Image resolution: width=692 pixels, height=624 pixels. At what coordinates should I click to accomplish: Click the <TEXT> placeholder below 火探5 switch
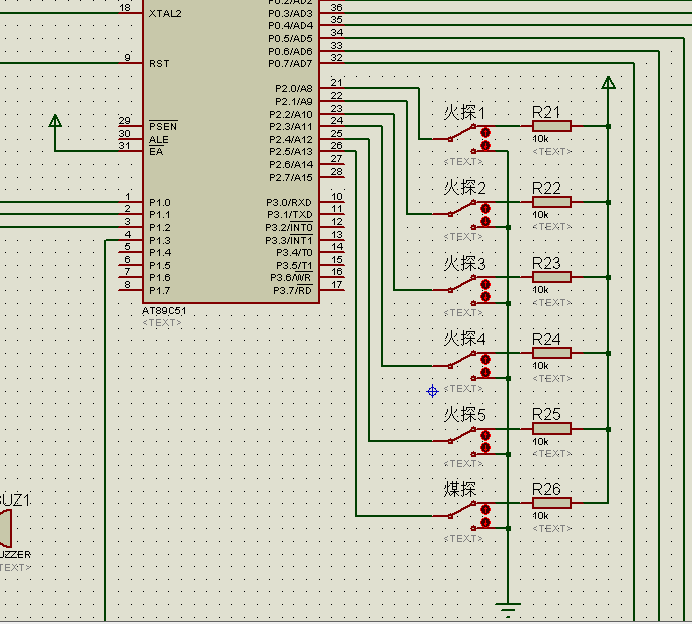(x=463, y=464)
